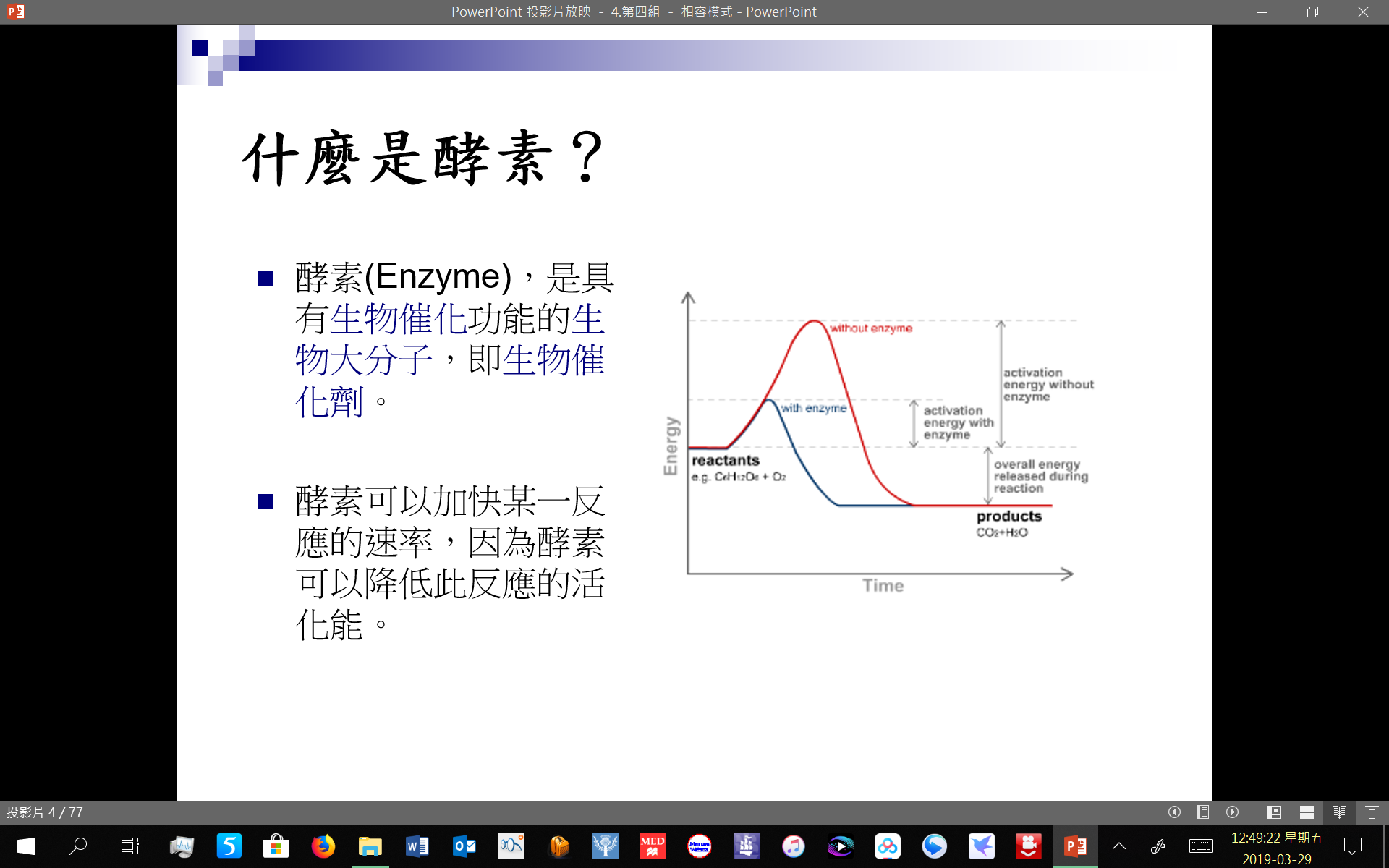Open iTunes from the taskbar

pyautogui.click(x=793, y=846)
